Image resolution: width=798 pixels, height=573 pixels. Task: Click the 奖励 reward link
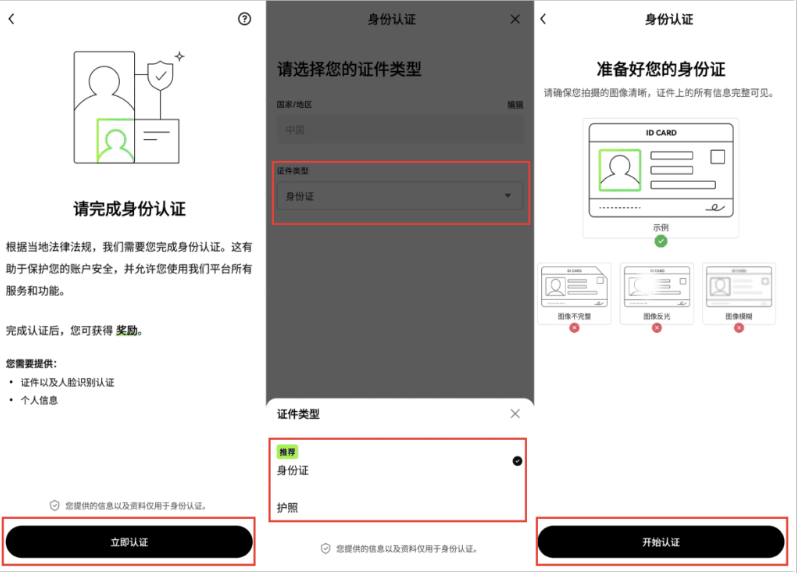click(127, 330)
